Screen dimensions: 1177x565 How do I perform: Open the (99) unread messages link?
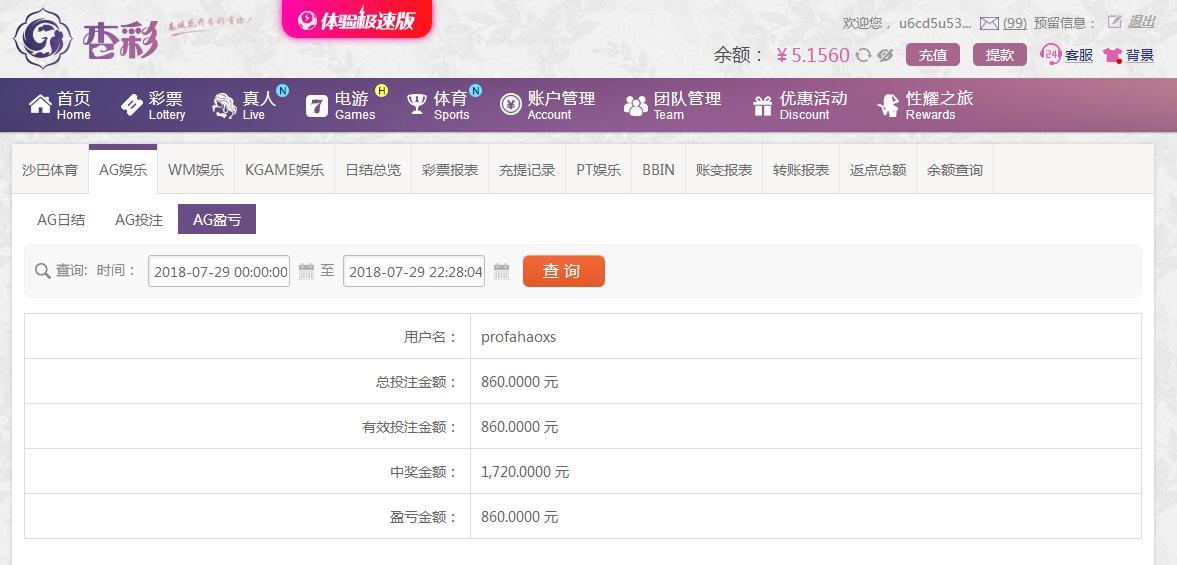[1015, 23]
